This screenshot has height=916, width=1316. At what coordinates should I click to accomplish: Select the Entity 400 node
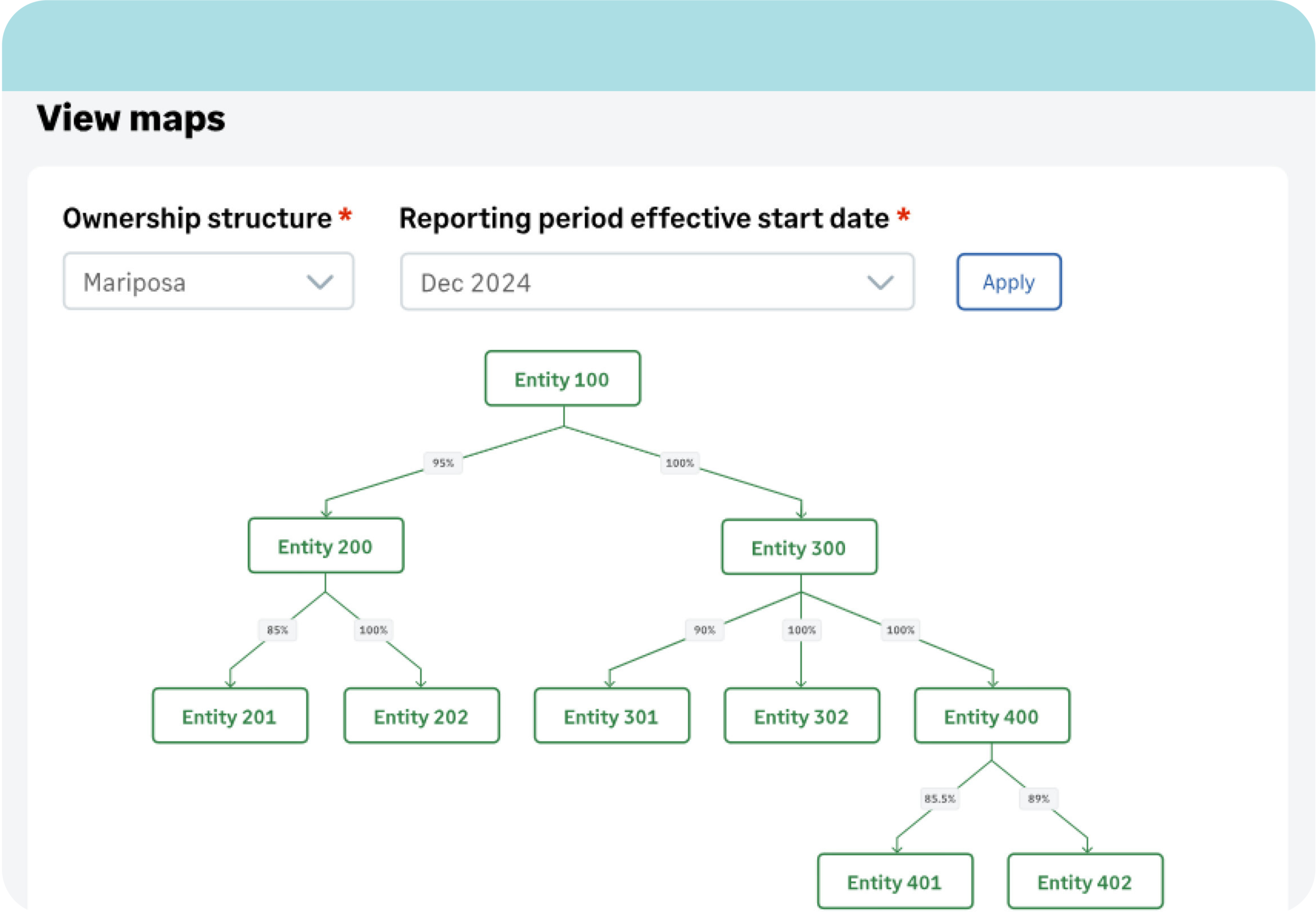click(992, 716)
